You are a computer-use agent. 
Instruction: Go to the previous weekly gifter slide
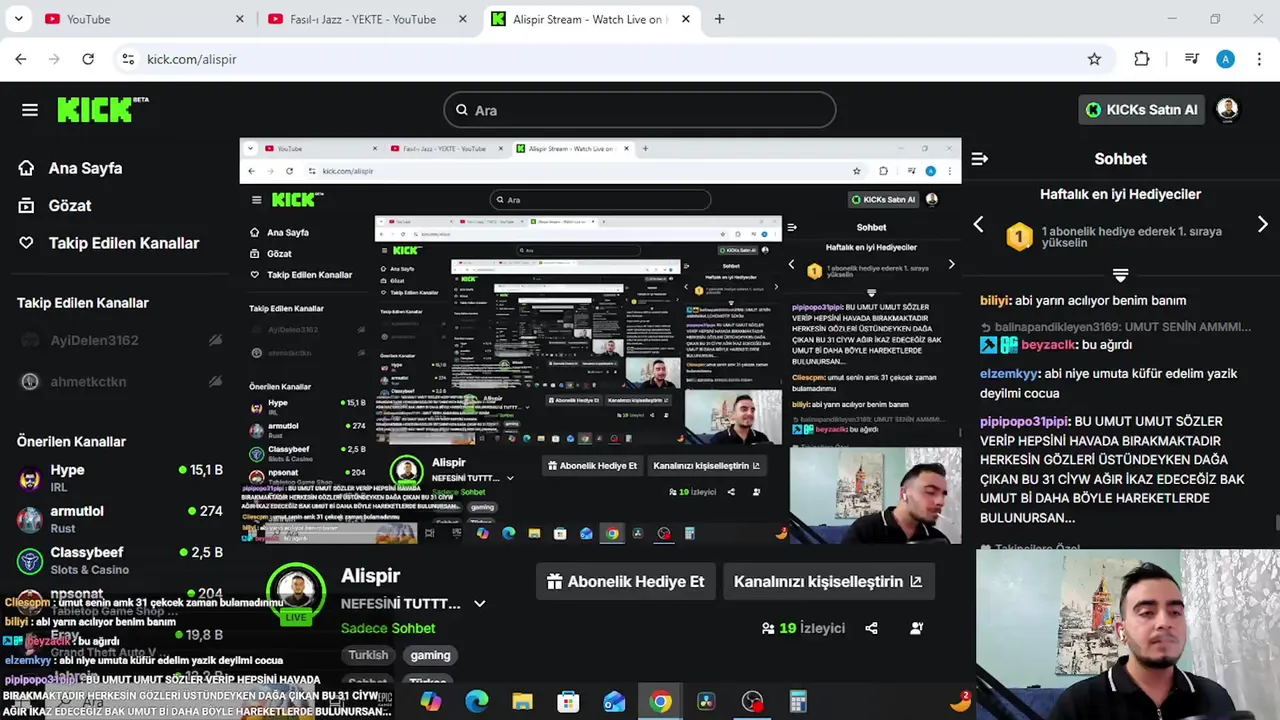(x=979, y=225)
